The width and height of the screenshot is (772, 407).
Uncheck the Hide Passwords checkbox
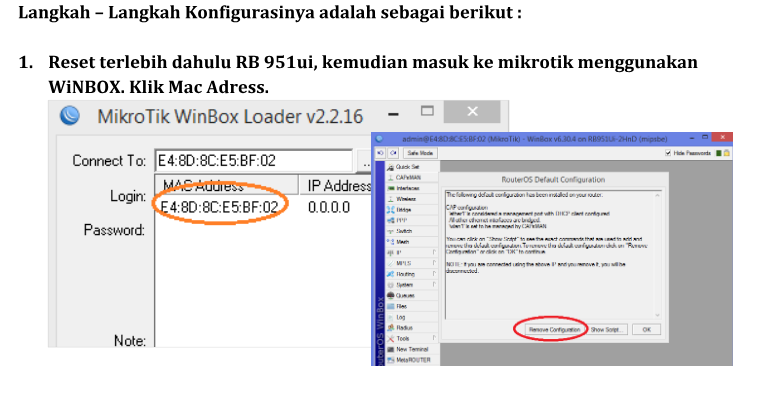point(668,153)
